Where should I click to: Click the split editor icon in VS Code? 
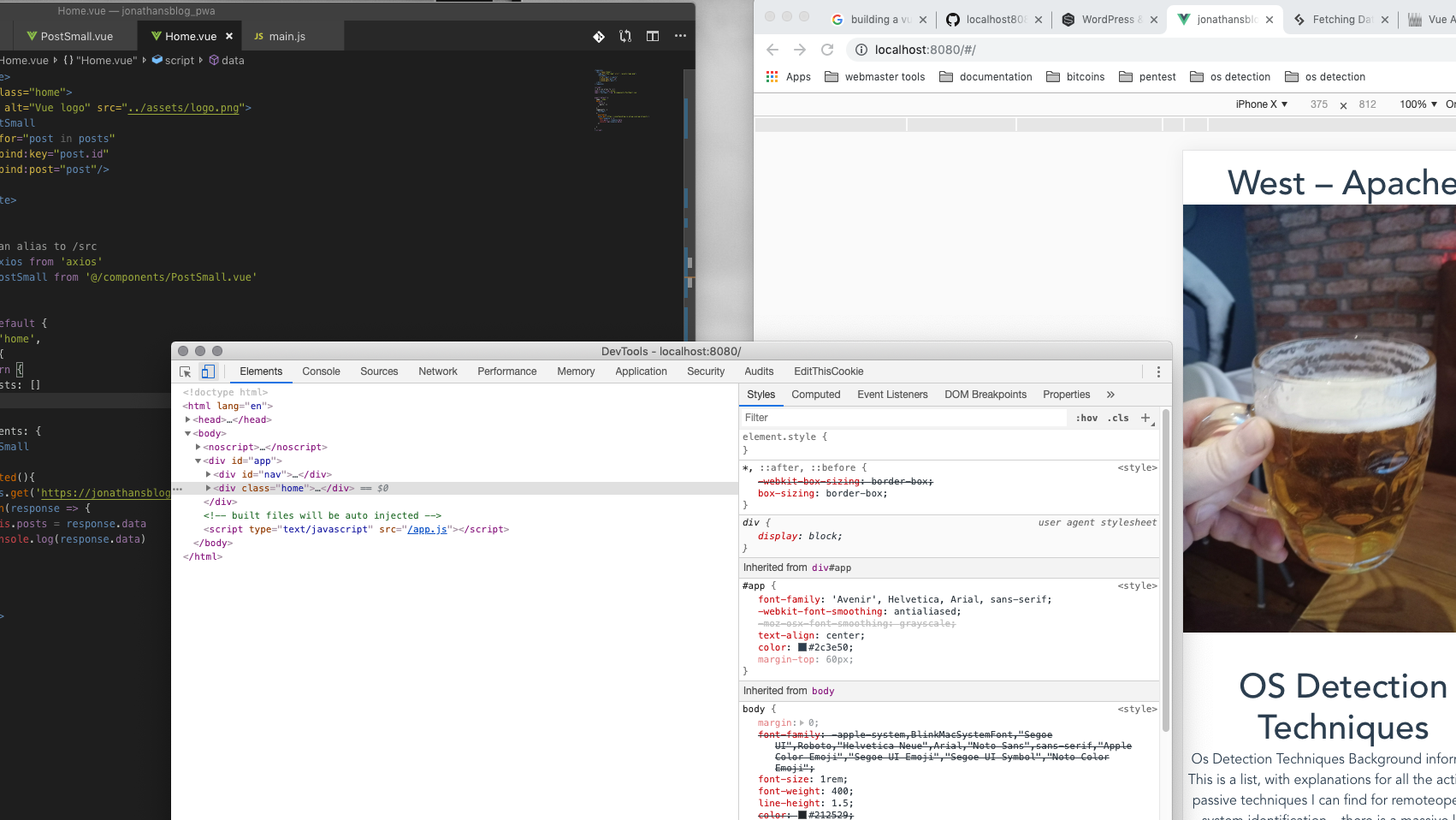(653, 36)
